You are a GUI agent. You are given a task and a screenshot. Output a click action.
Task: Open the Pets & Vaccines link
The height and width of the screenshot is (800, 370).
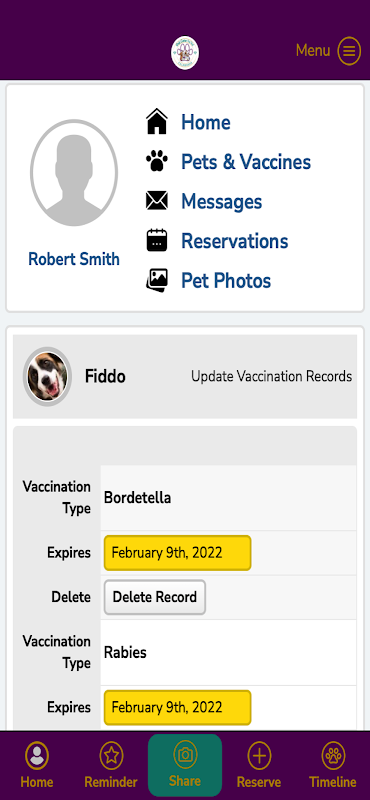click(246, 162)
